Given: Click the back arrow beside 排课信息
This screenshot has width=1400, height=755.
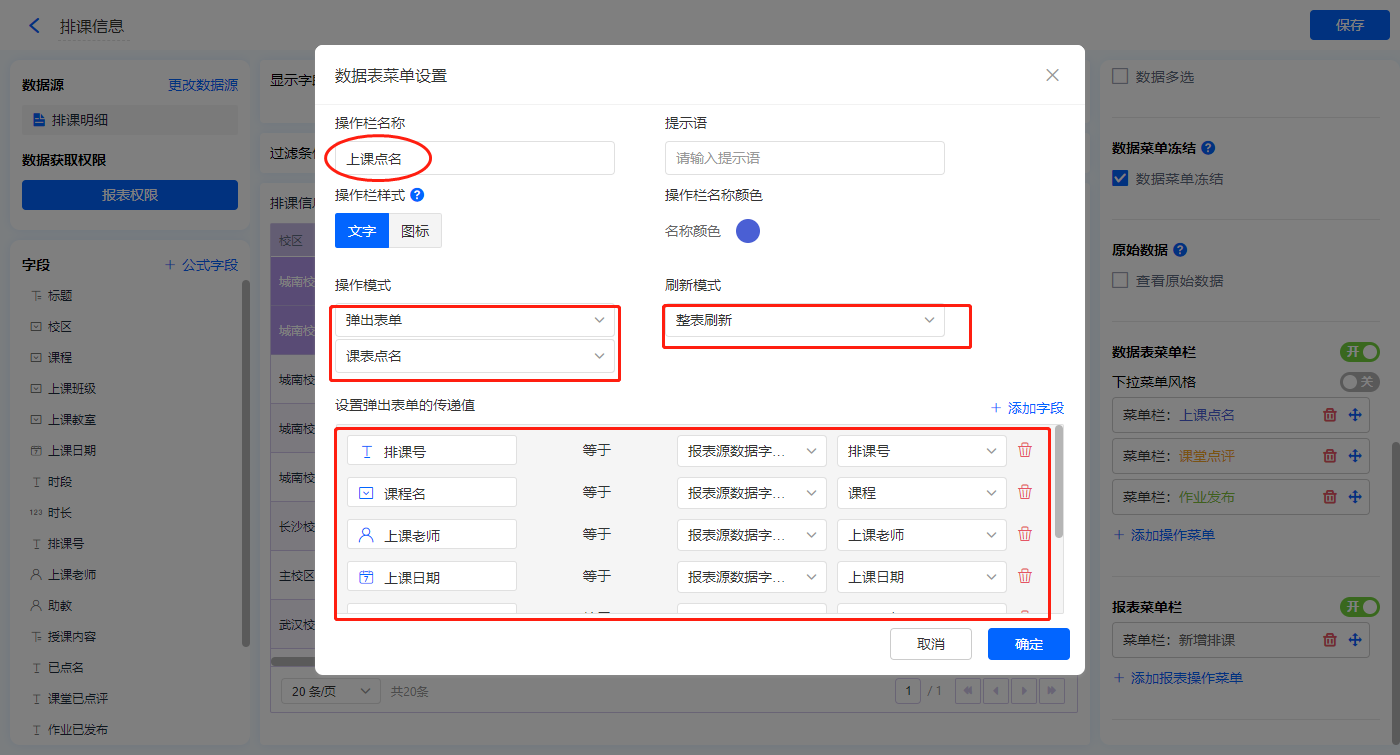Looking at the screenshot, I should coord(35,26).
